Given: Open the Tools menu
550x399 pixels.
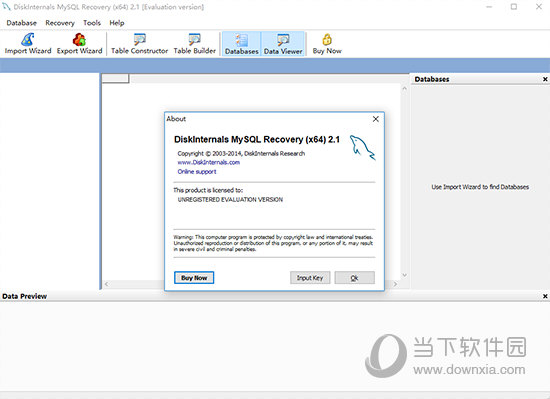Looking at the screenshot, I should tap(92, 23).
